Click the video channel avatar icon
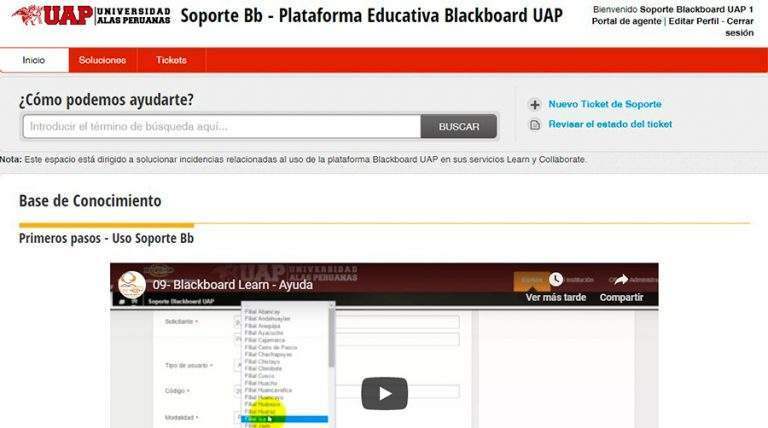 tap(132, 285)
